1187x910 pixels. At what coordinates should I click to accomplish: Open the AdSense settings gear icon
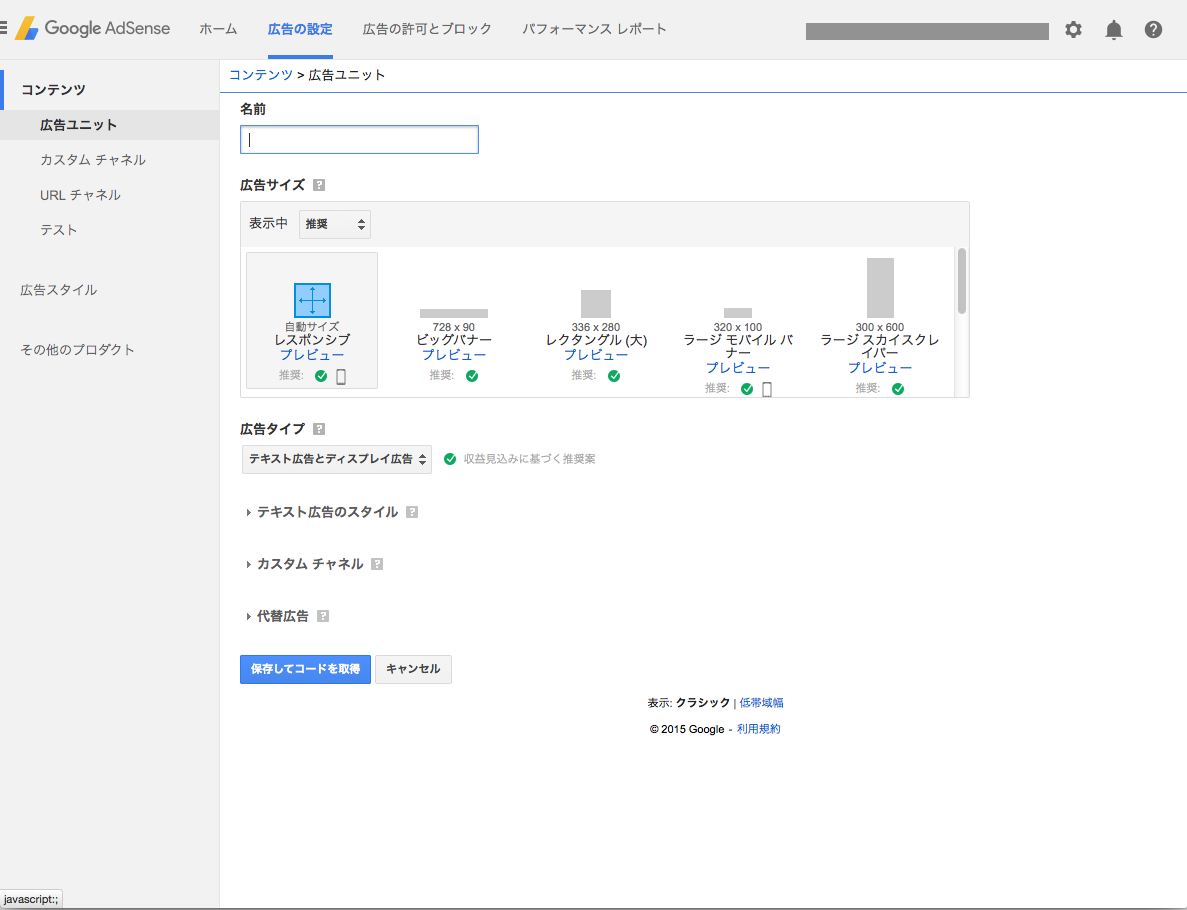[x=1073, y=30]
